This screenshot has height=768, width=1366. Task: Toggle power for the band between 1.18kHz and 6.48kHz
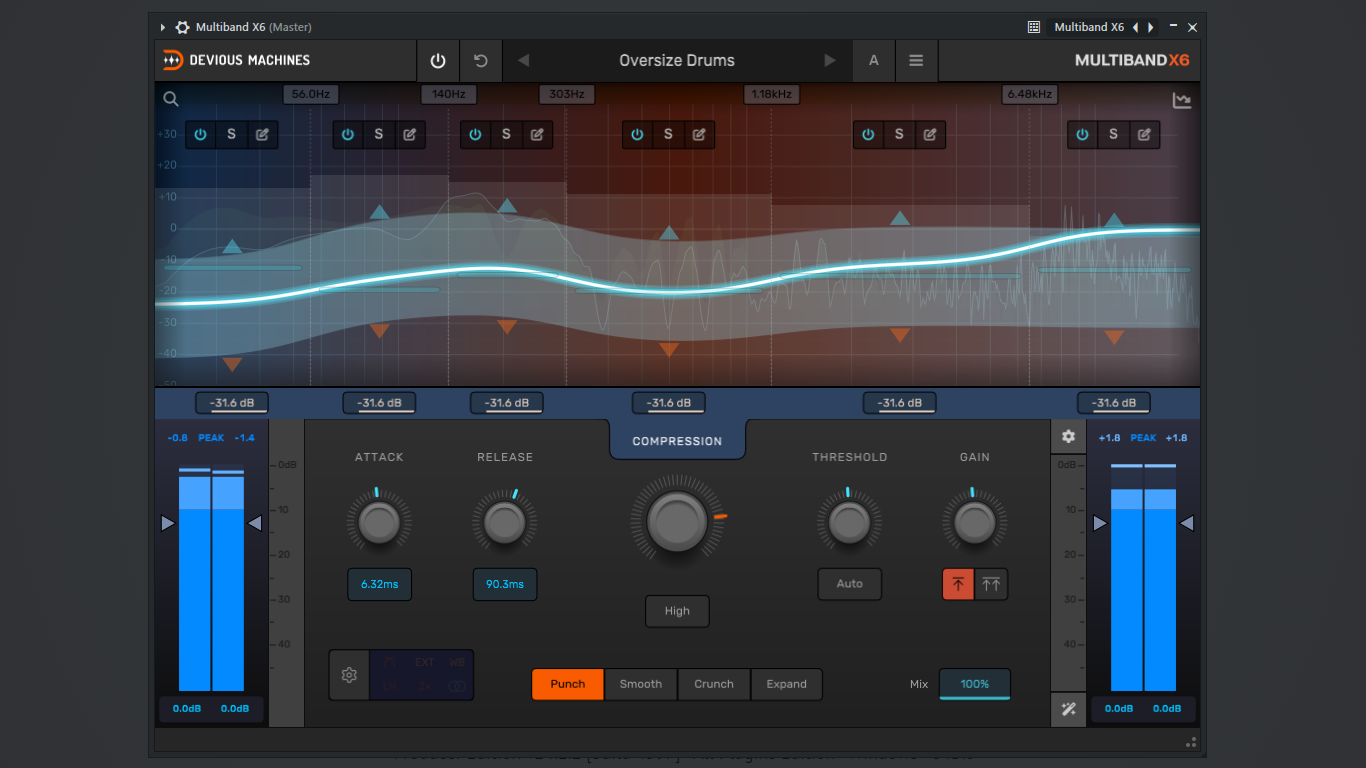[x=868, y=135]
